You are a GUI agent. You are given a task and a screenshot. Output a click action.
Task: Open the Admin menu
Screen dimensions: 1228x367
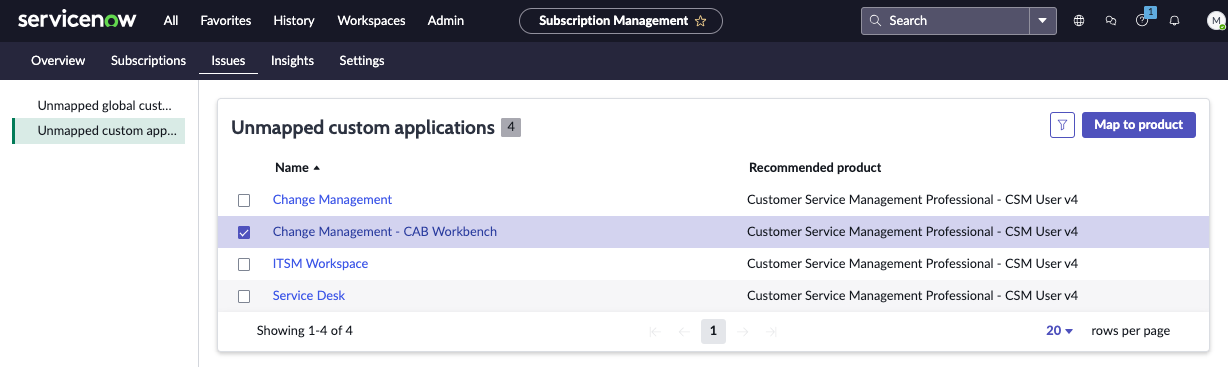[445, 20]
